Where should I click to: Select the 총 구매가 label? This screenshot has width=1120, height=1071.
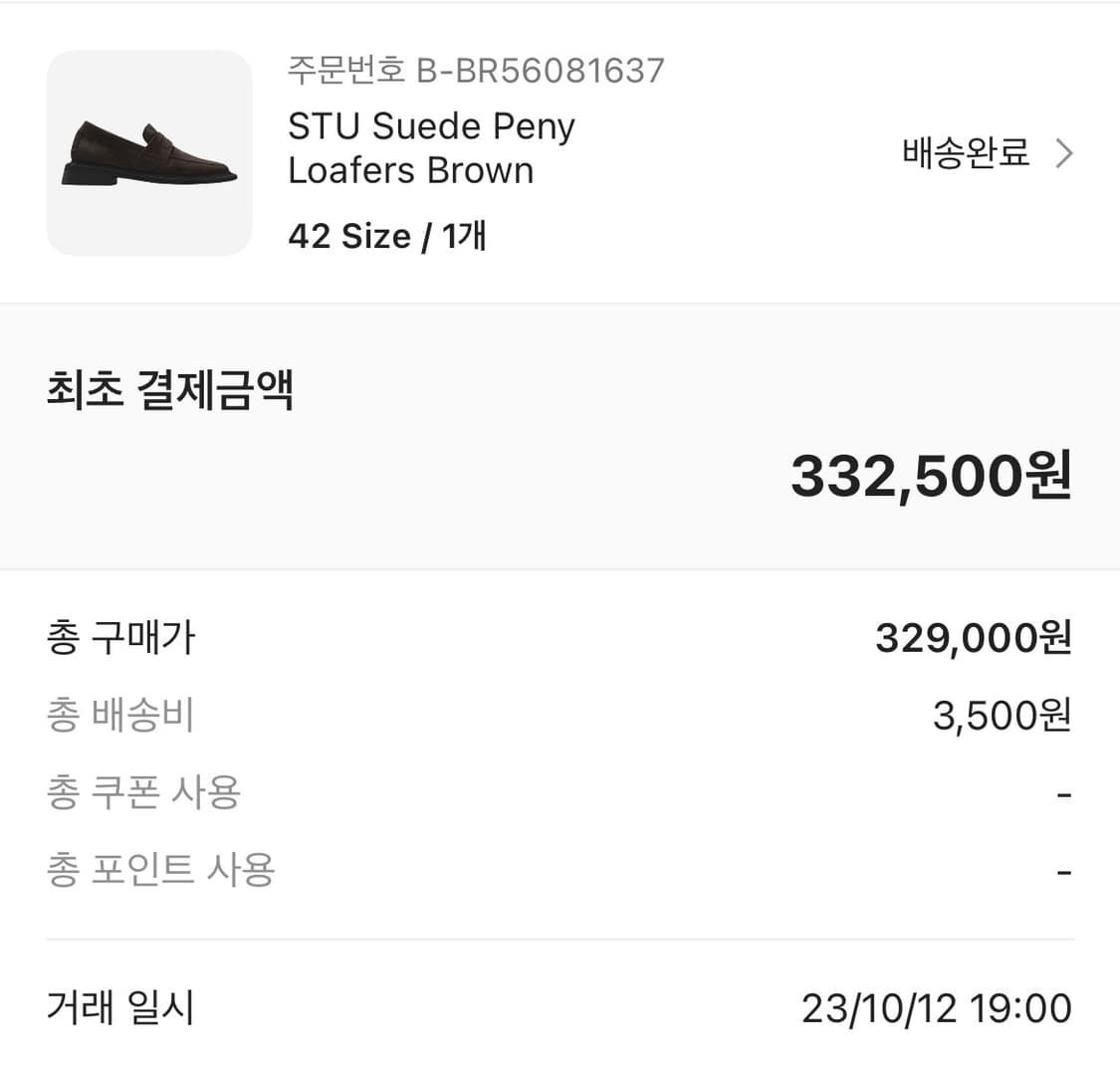click(x=120, y=638)
